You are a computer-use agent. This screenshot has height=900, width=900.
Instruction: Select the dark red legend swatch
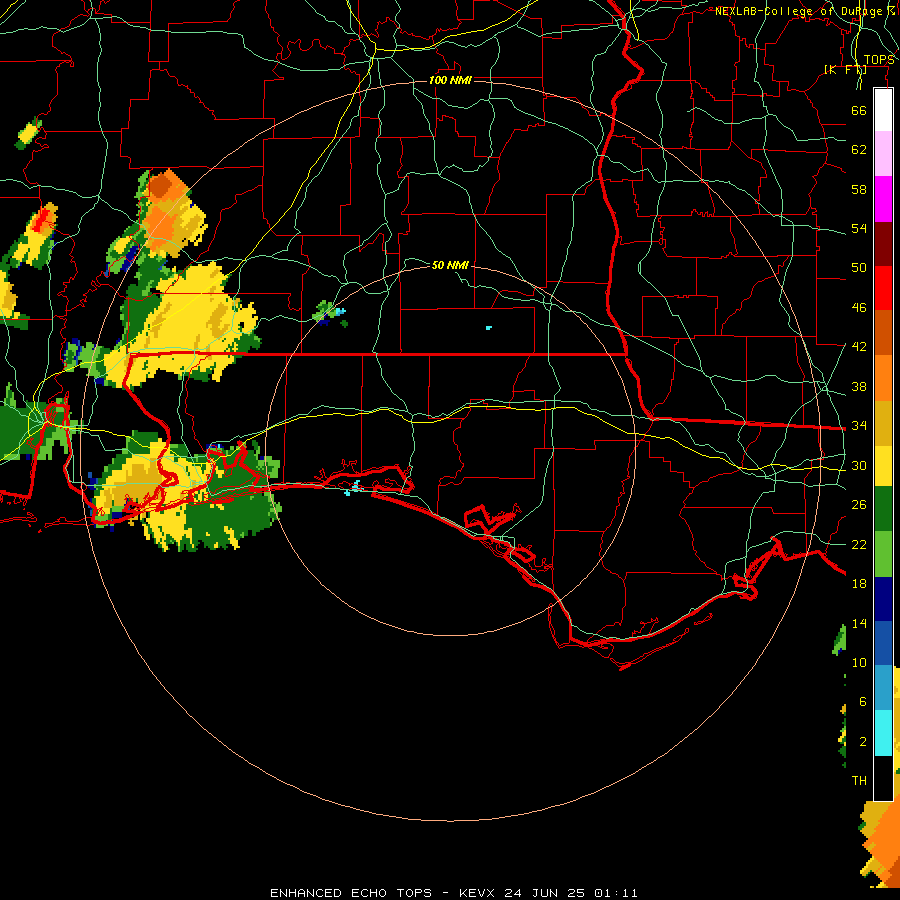pyautogui.click(x=883, y=243)
